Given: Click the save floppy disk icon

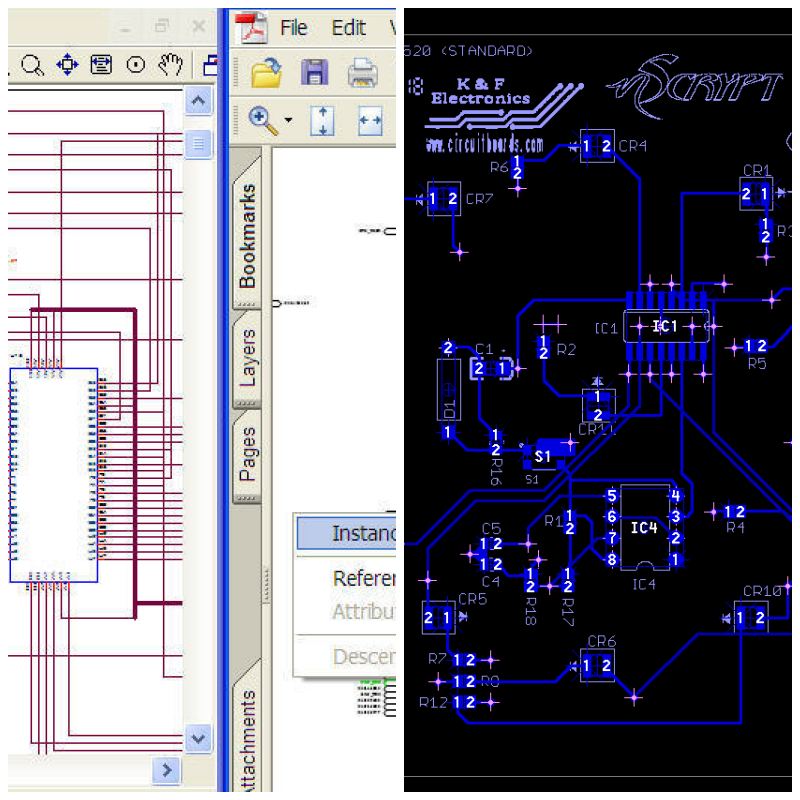Looking at the screenshot, I should pos(314,72).
